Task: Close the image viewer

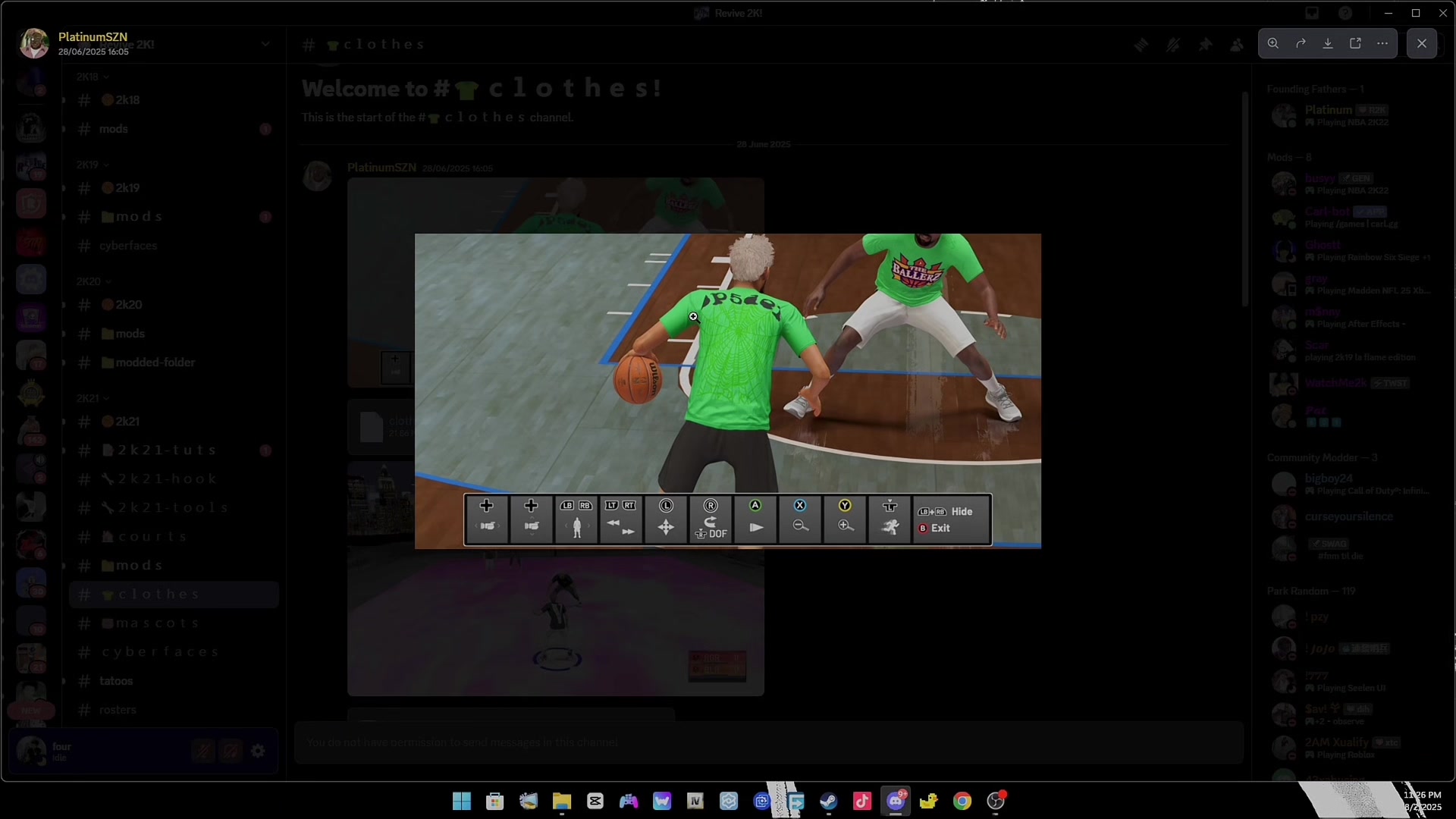Action: [1422, 44]
